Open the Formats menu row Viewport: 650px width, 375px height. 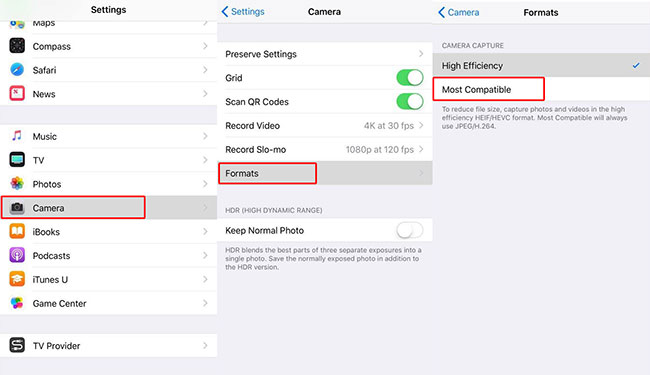[325, 173]
